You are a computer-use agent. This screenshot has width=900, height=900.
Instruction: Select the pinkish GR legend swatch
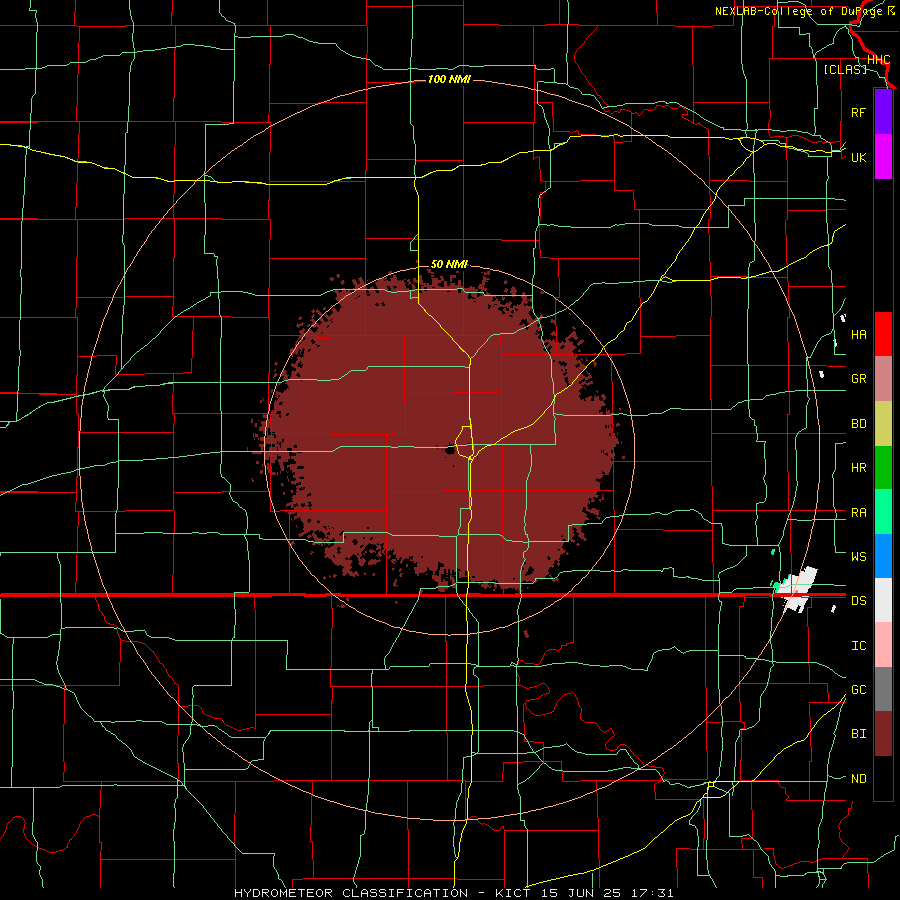[x=883, y=379]
